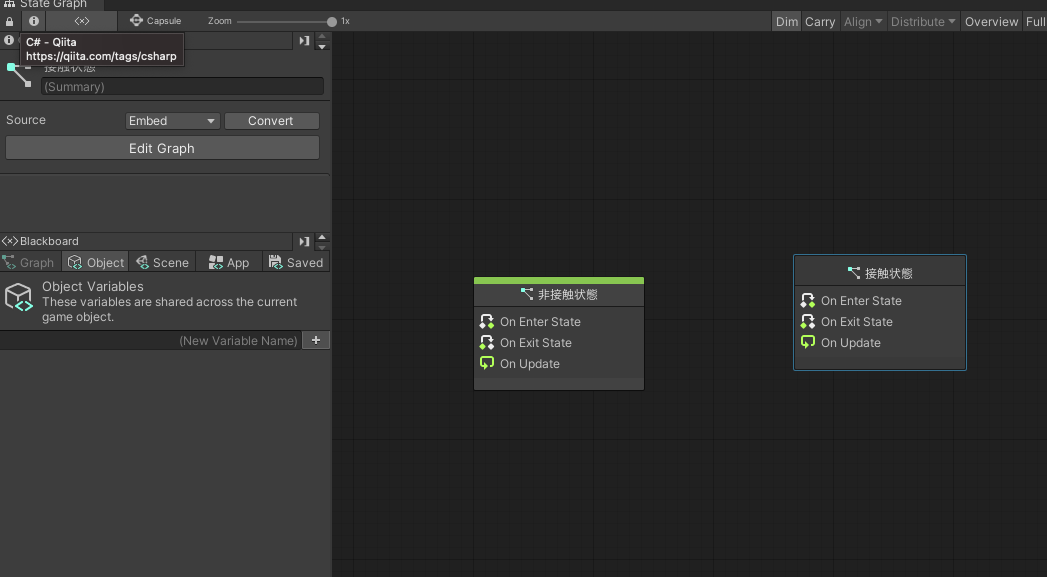
Task: Toggle the Dim option
Action: 787,21
